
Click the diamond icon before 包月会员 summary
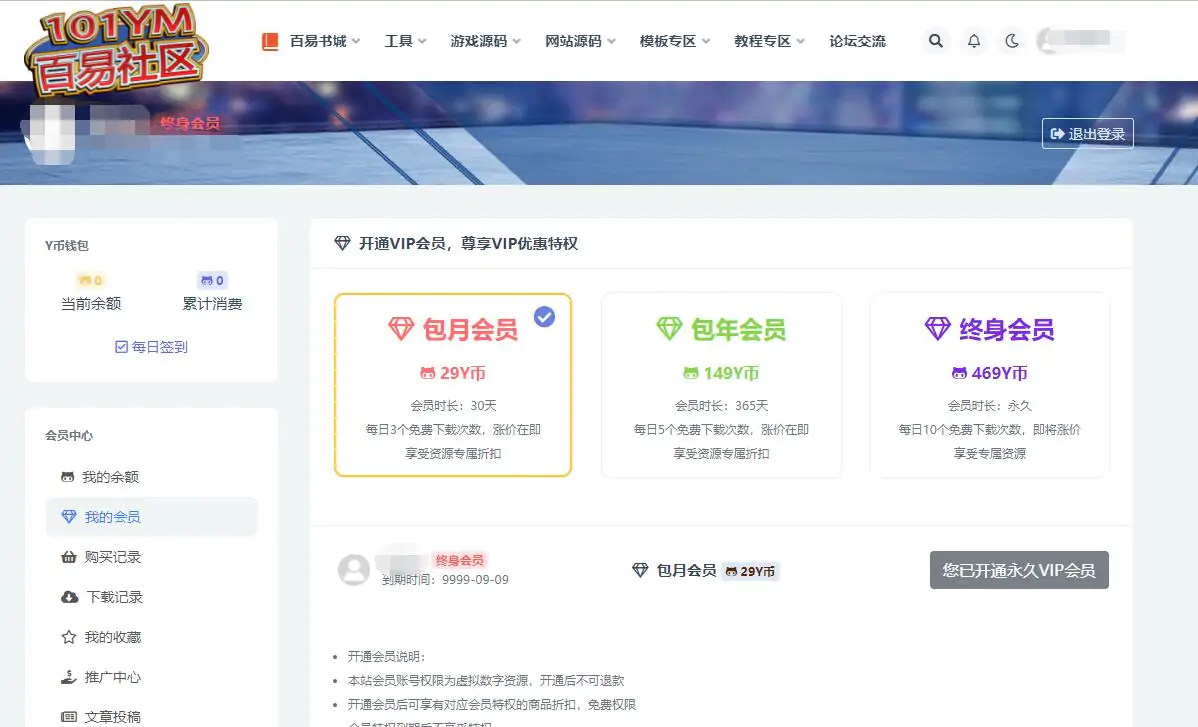(640, 570)
